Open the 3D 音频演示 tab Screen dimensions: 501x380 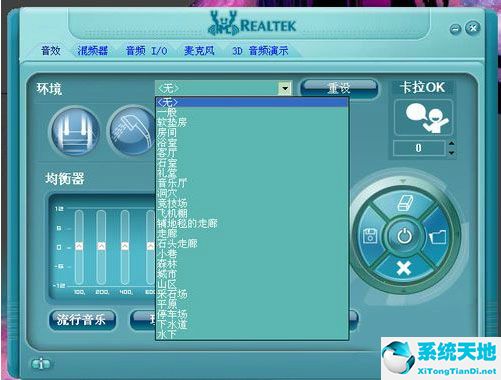(260, 51)
